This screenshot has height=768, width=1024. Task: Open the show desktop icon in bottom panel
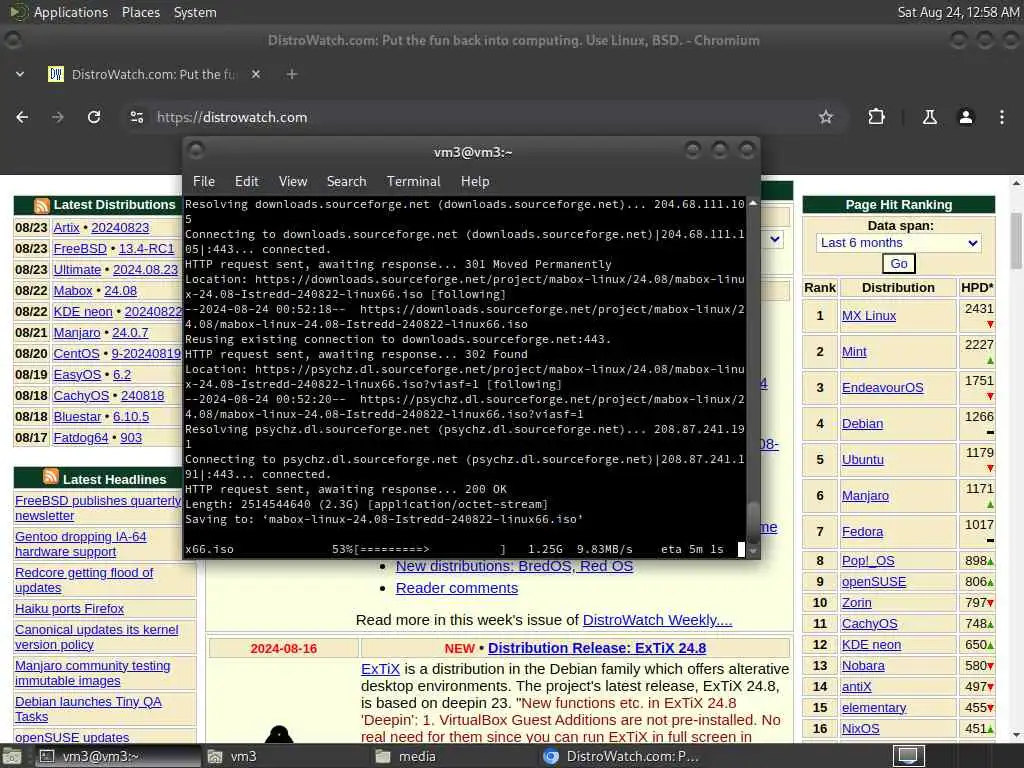(11, 757)
